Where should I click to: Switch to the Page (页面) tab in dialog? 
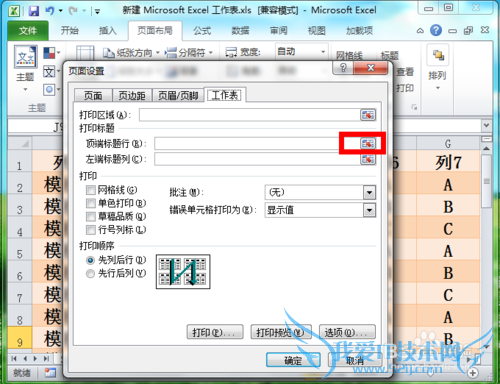(93, 96)
